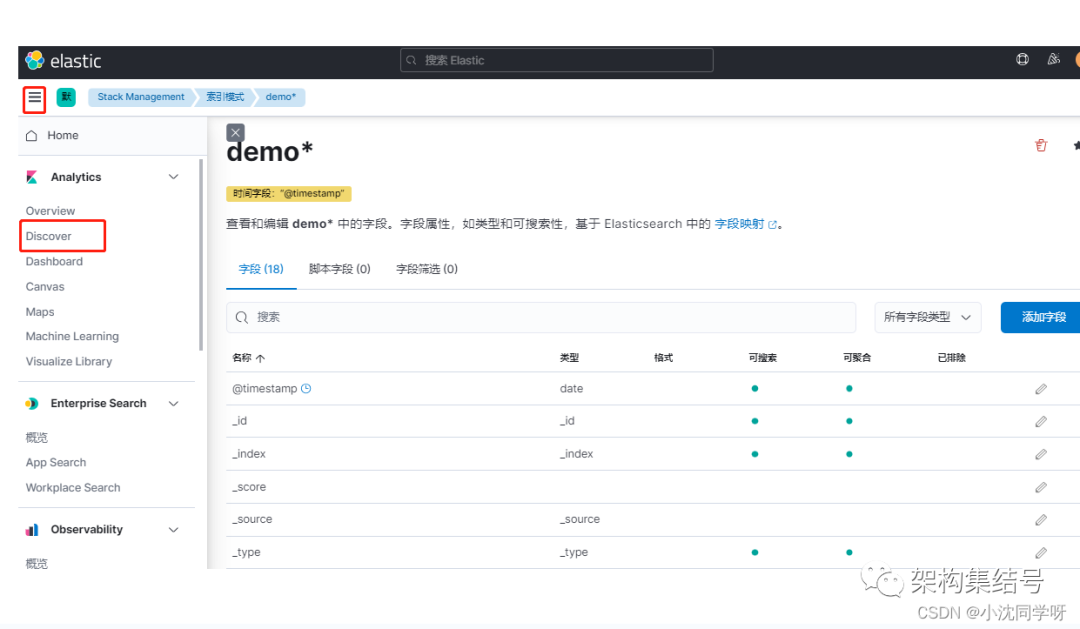Collapse the Observability section
The width and height of the screenshot is (1080, 629).
point(173,530)
